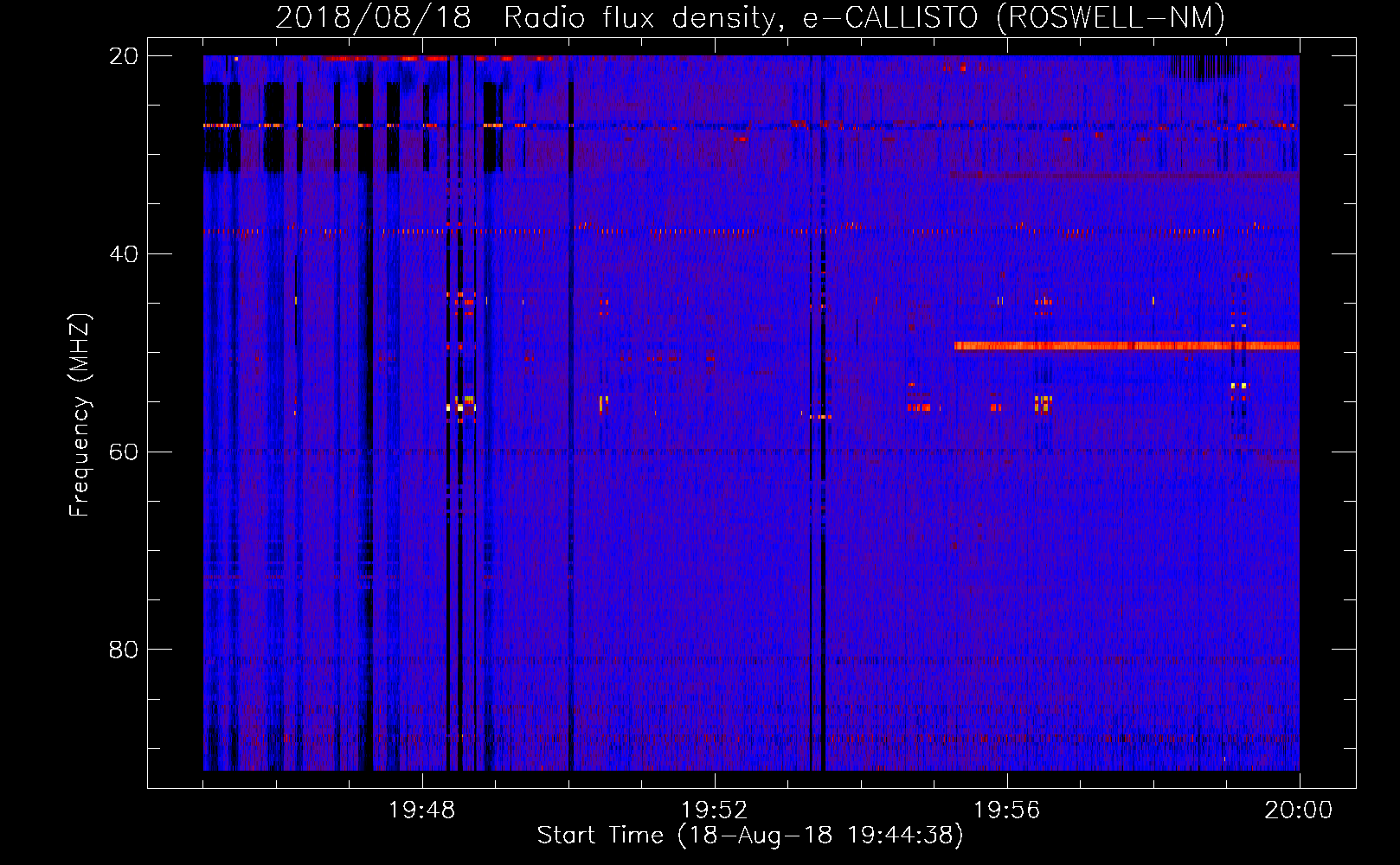
Task: Click the 80 frequency tick label
Action: pyautogui.click(x=124, y=650)
